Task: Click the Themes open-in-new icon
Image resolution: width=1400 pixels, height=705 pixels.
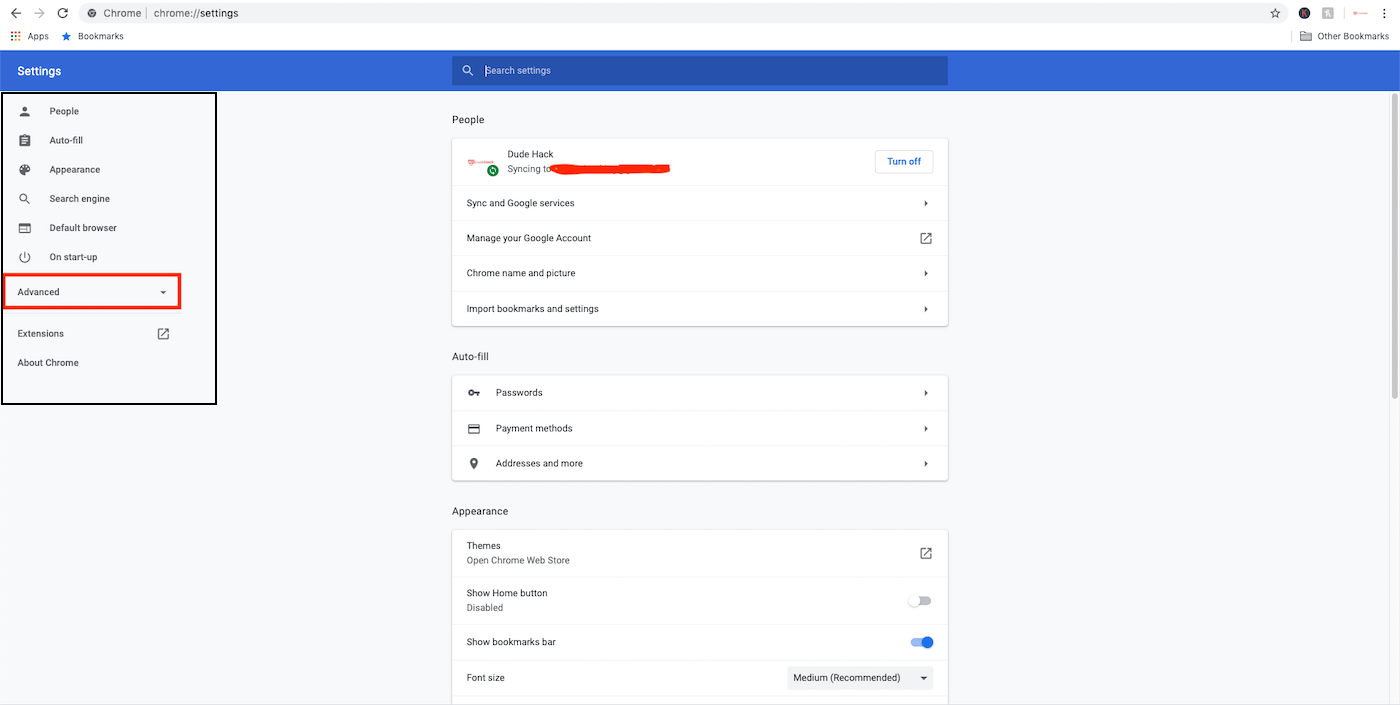Action: pyautogui.click(x=925, y=553)
